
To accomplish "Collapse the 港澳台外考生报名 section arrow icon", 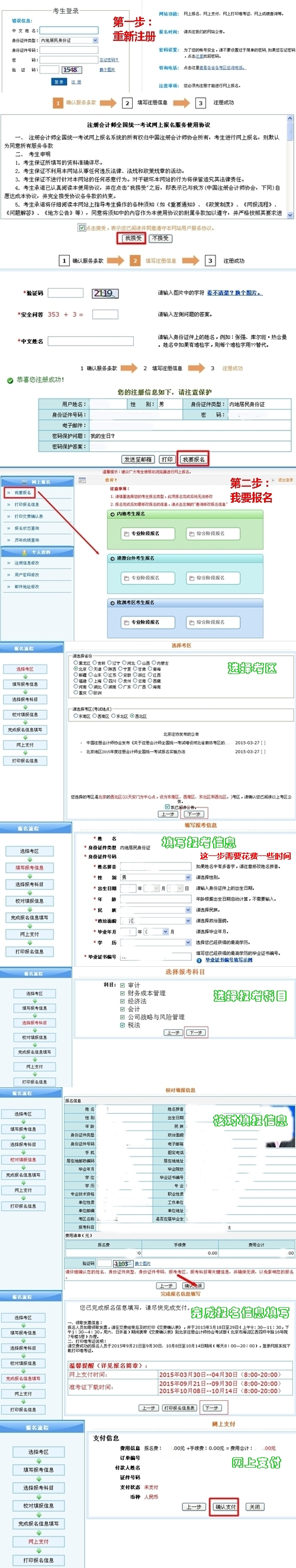I will tap(112, 558).
